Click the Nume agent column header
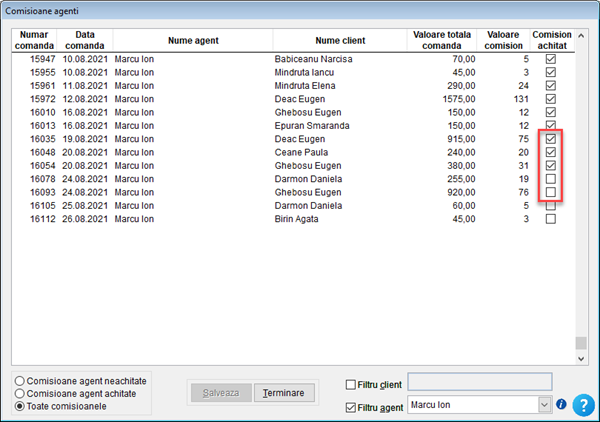Viewport: 600px width, 422px height. point(192,41)
